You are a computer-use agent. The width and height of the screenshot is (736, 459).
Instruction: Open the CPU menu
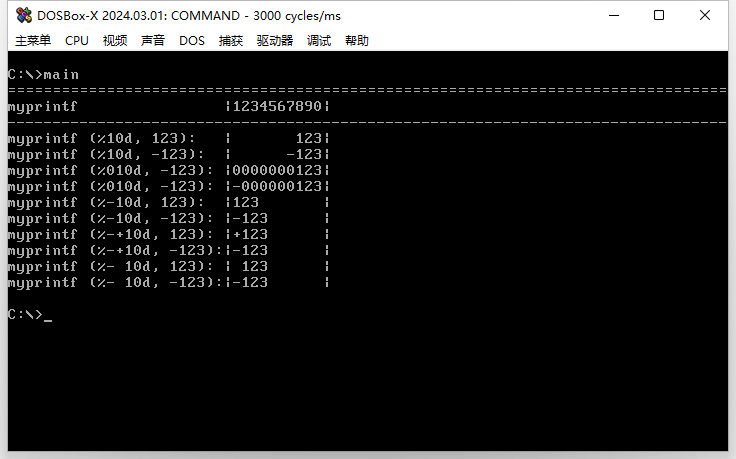[77, 41]
